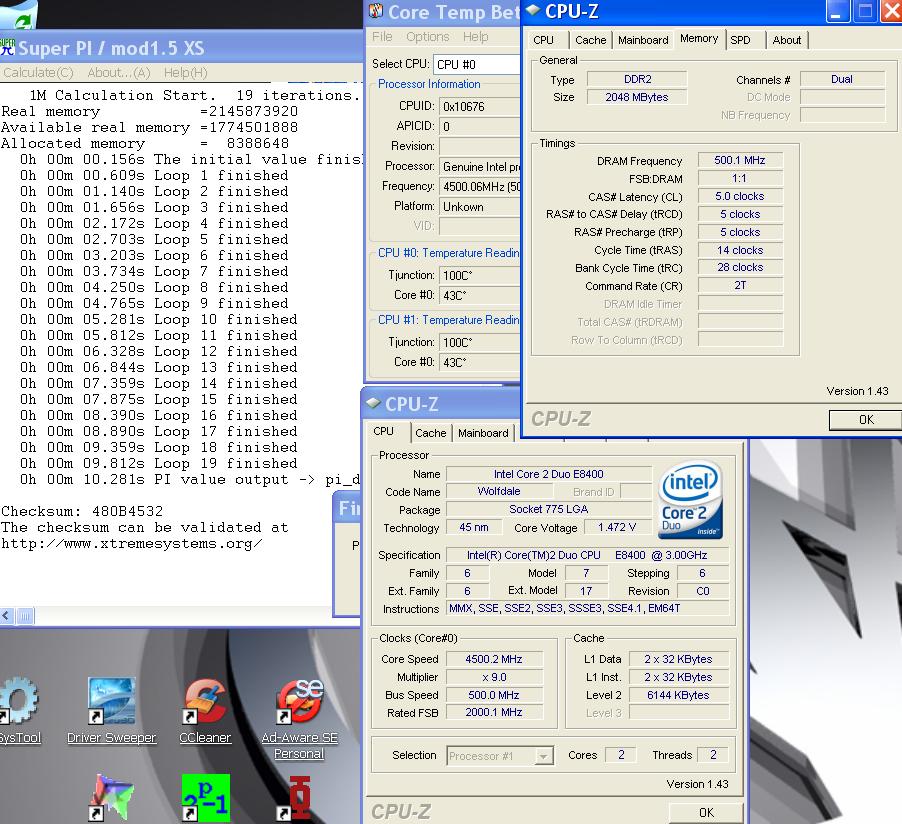
Task: Click OK in the CPU-Z Memory window
Action: click(866, 419)
